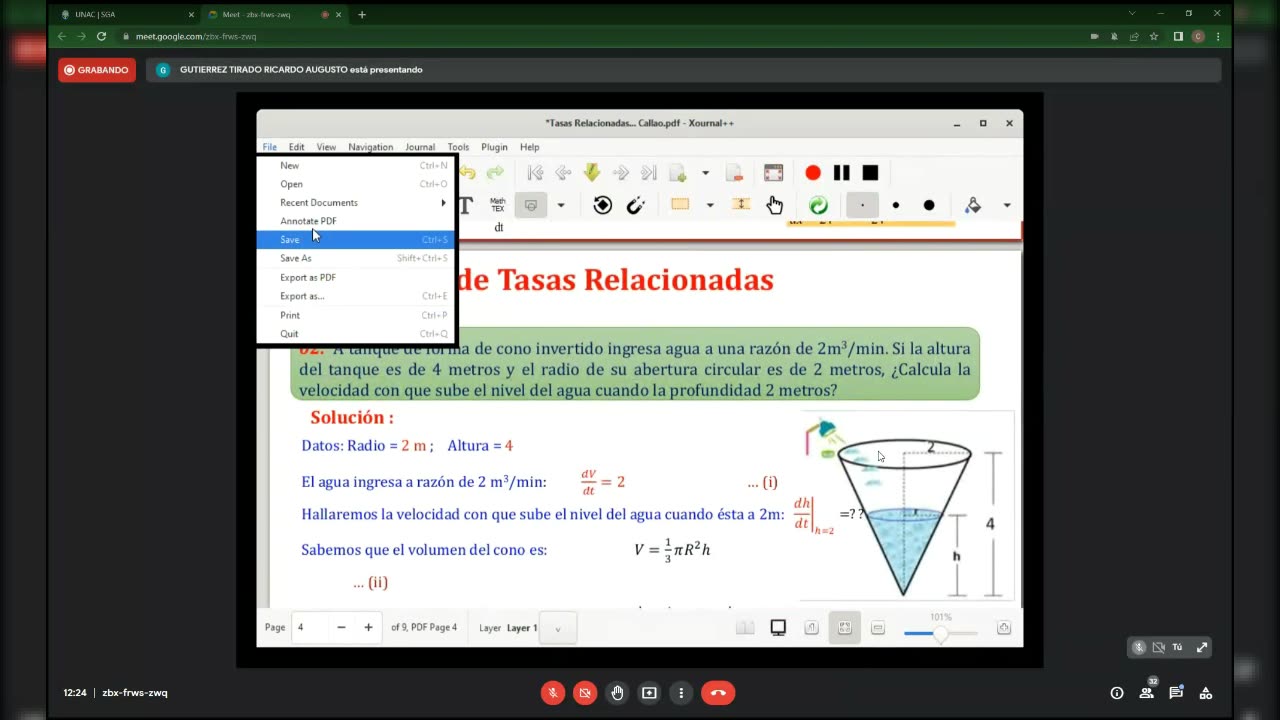Screen dimensions: 1280x720
Task: Adjust the zoom slider handle
Action: click(940, 634)
